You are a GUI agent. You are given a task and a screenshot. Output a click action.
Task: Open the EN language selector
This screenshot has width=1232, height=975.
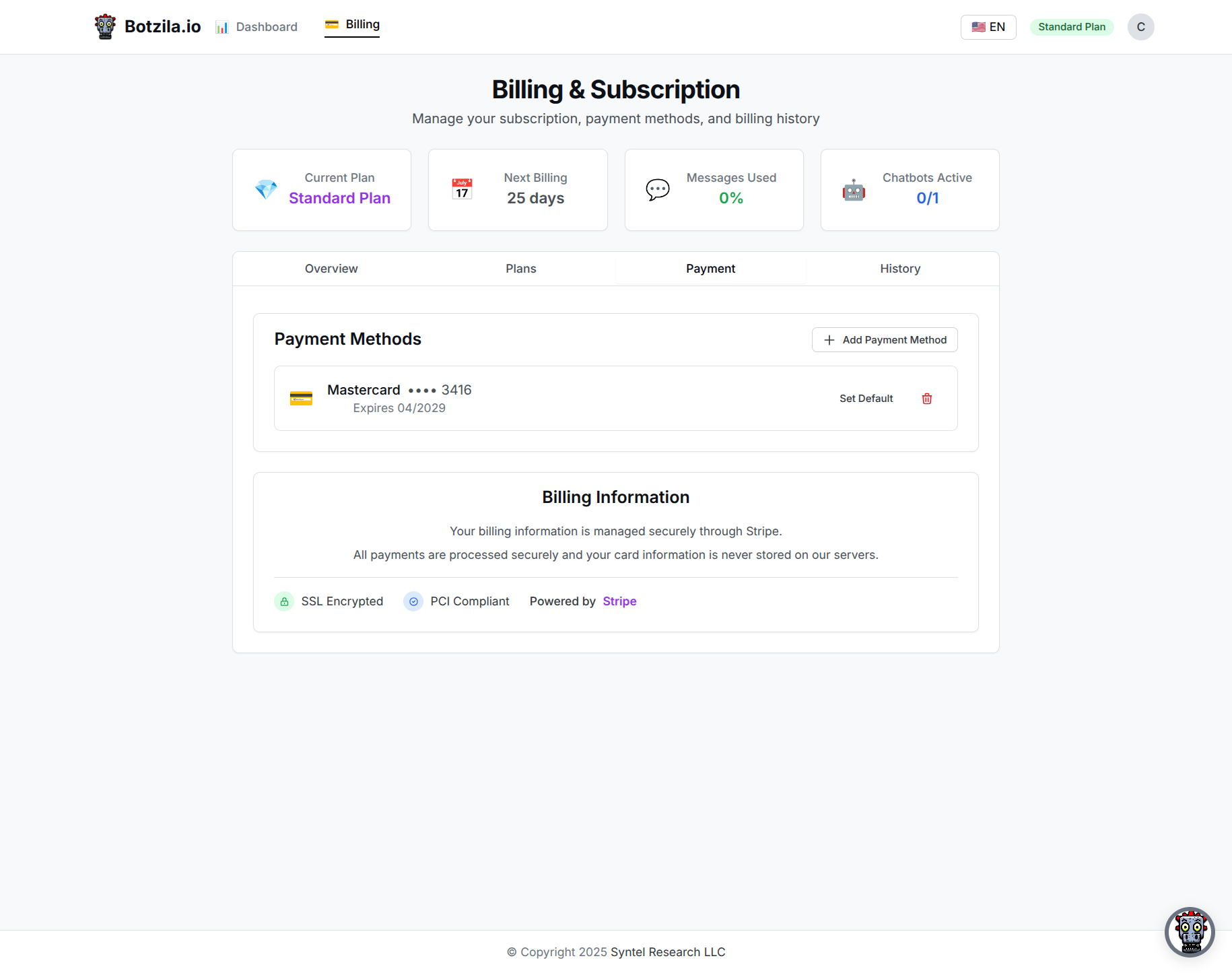(x=988, y=27)
